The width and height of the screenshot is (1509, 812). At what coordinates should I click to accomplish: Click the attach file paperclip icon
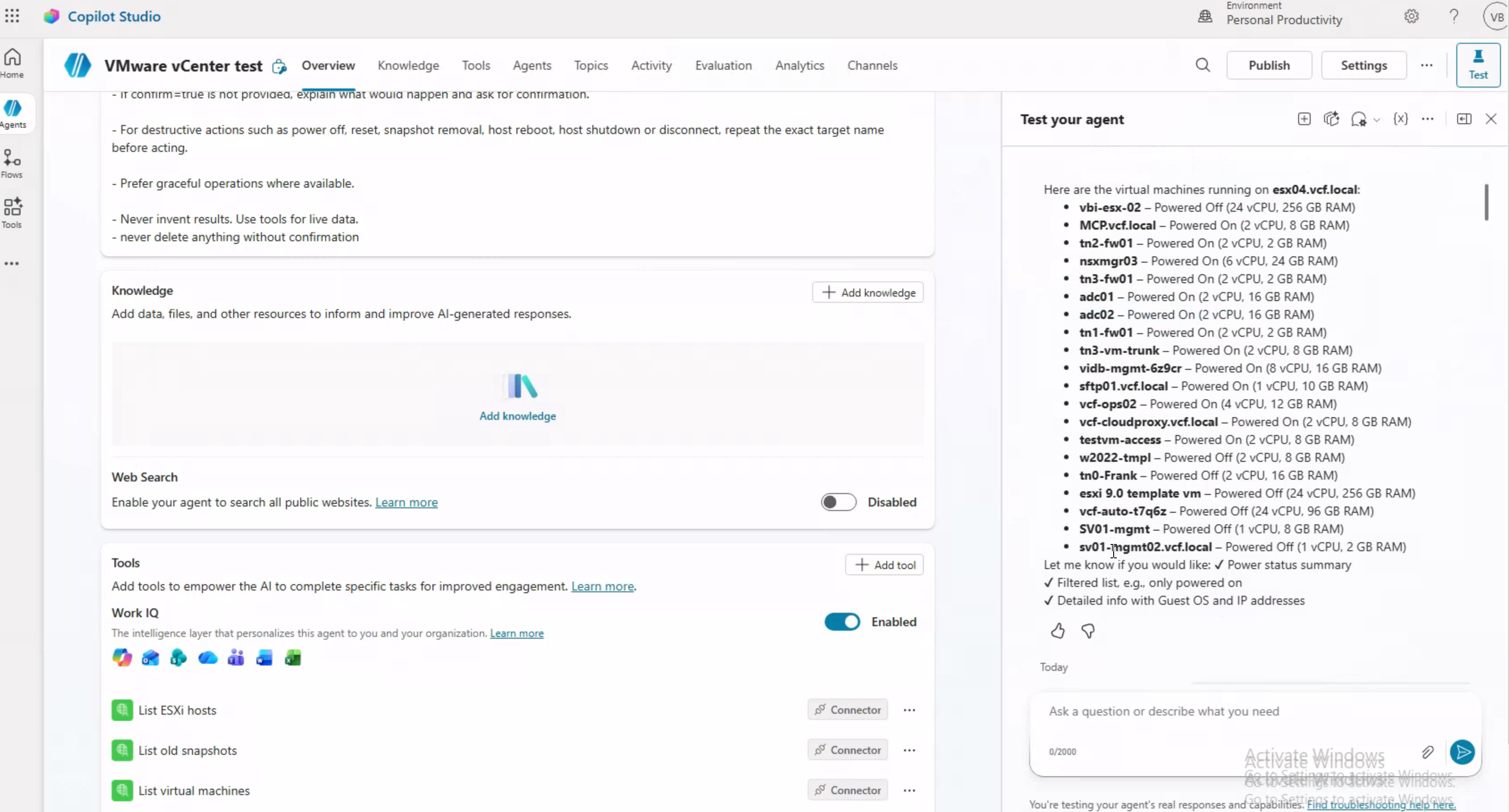coord(1428,752)
